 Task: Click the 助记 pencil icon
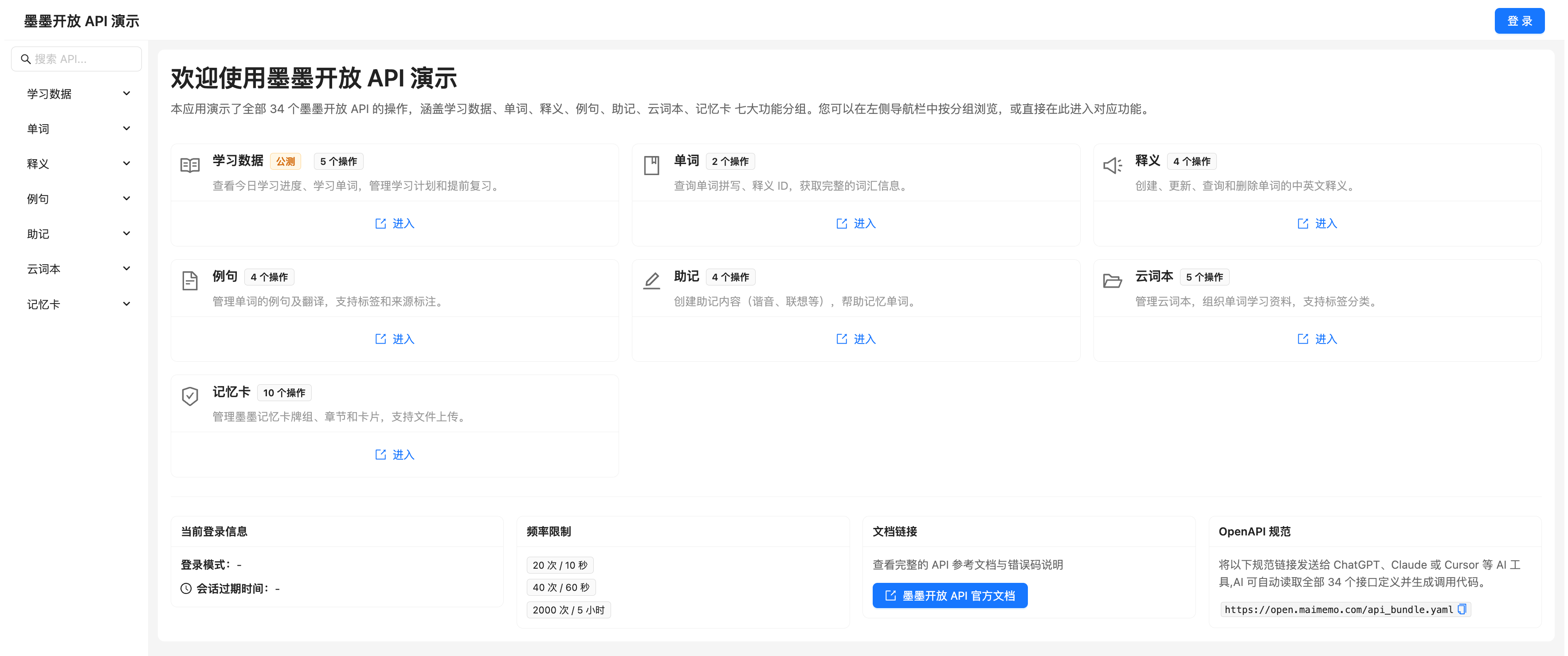tap(651, 281)
